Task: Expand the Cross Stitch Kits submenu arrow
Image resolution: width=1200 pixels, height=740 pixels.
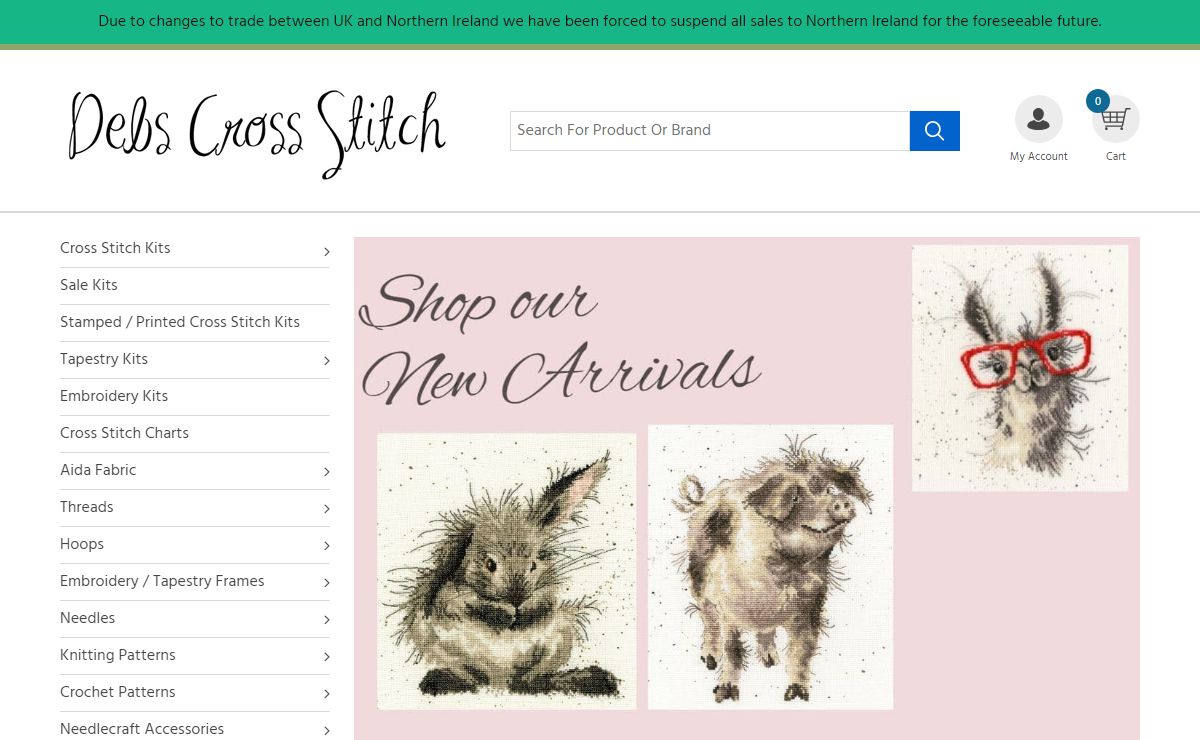Action: point(326,251)
